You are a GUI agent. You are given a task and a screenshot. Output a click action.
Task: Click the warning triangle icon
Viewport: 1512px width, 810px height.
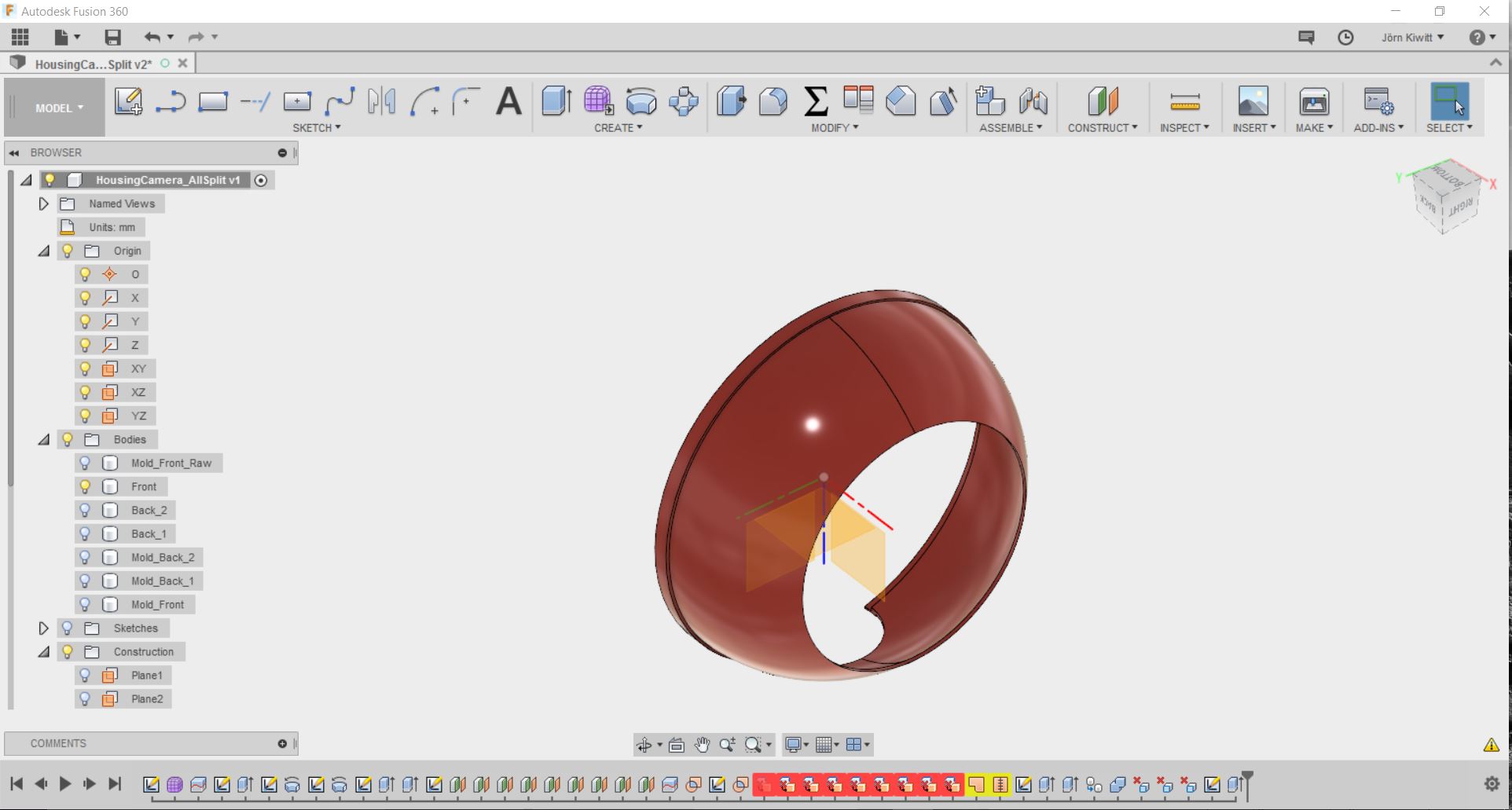(x=1491, y=745)
